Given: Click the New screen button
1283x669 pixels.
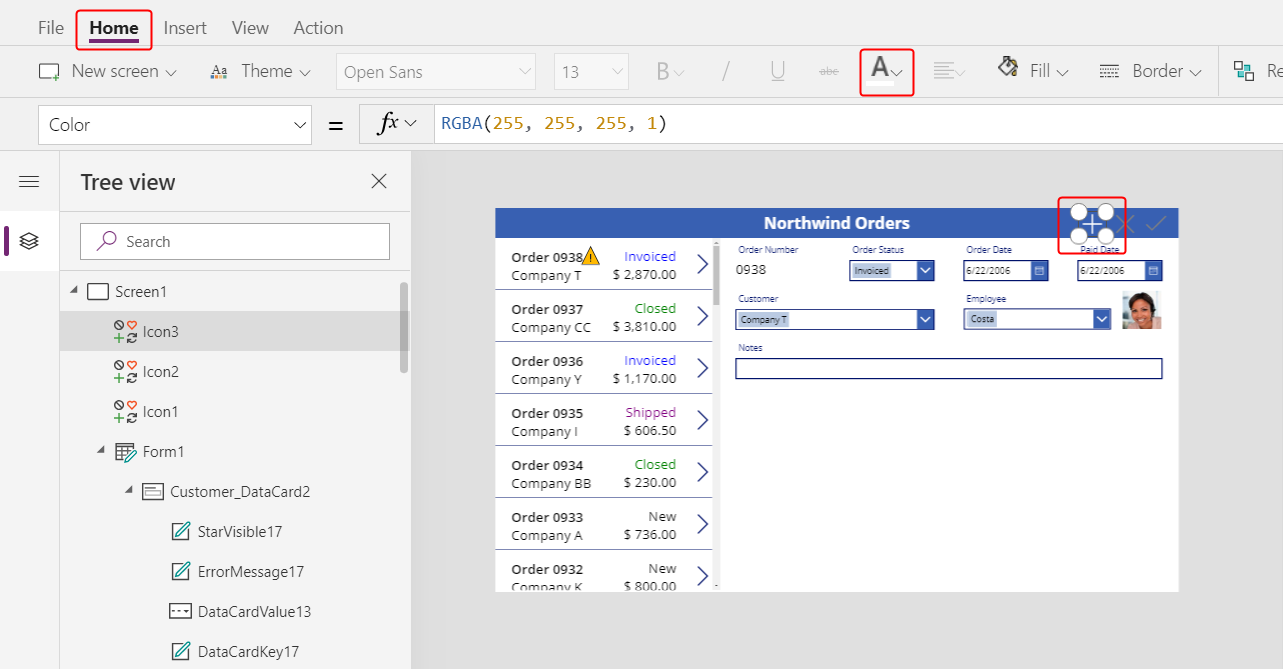Looking at the screenshot, I should (x=107, y=72).
